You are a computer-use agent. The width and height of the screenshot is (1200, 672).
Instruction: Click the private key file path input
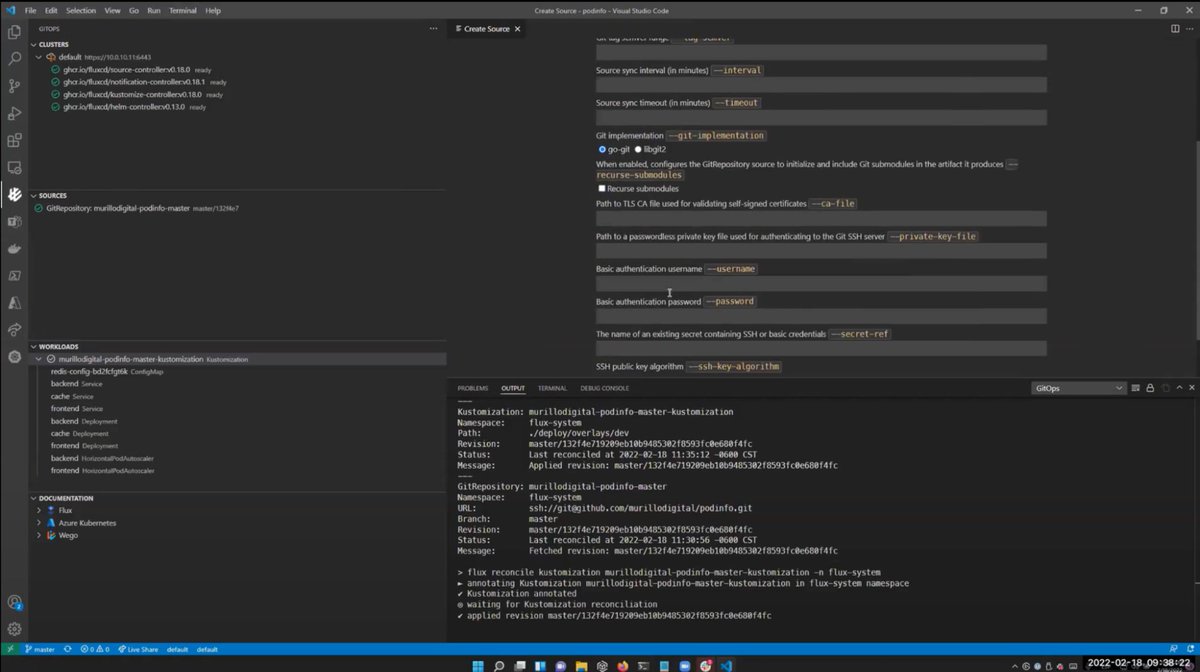(821, 251)
